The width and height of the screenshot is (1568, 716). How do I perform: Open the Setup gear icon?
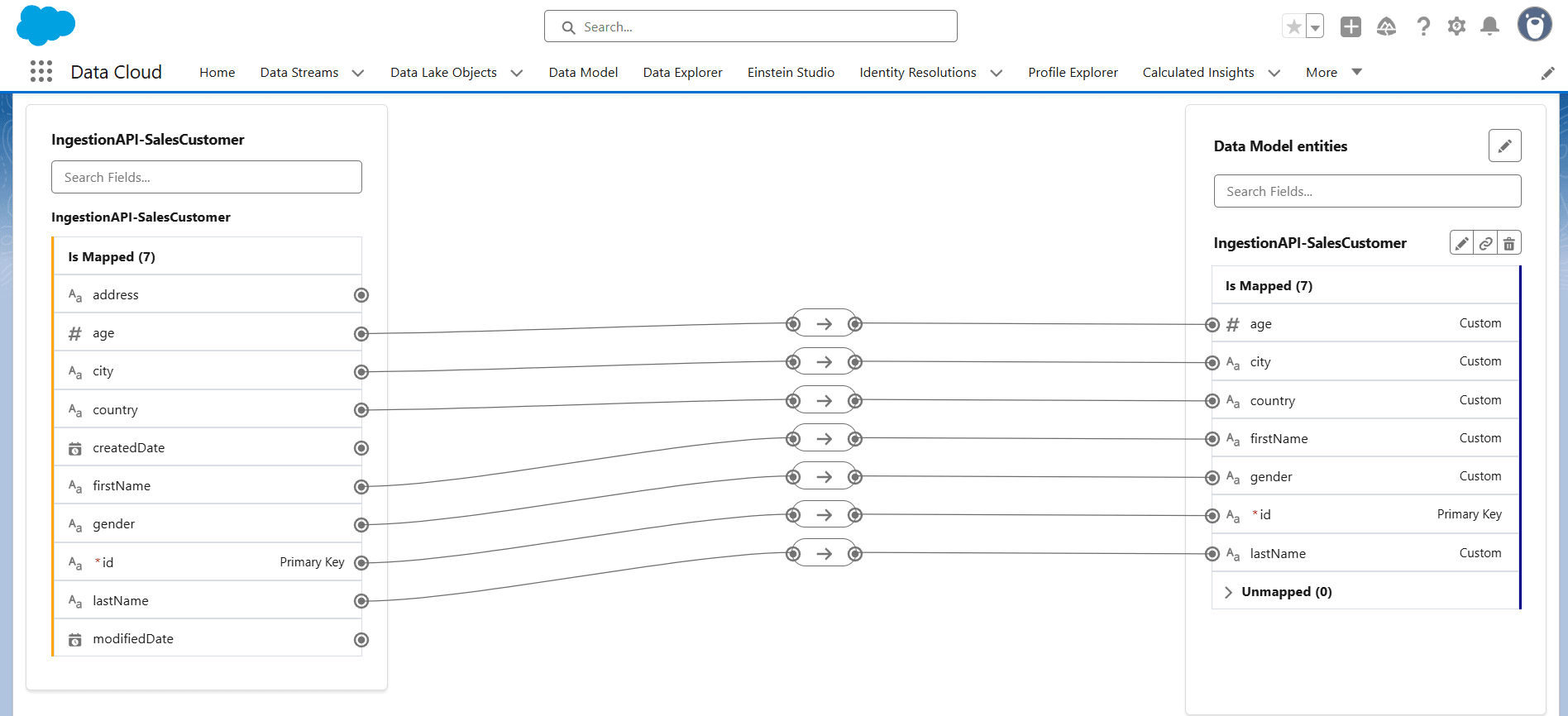point(1456,26)
